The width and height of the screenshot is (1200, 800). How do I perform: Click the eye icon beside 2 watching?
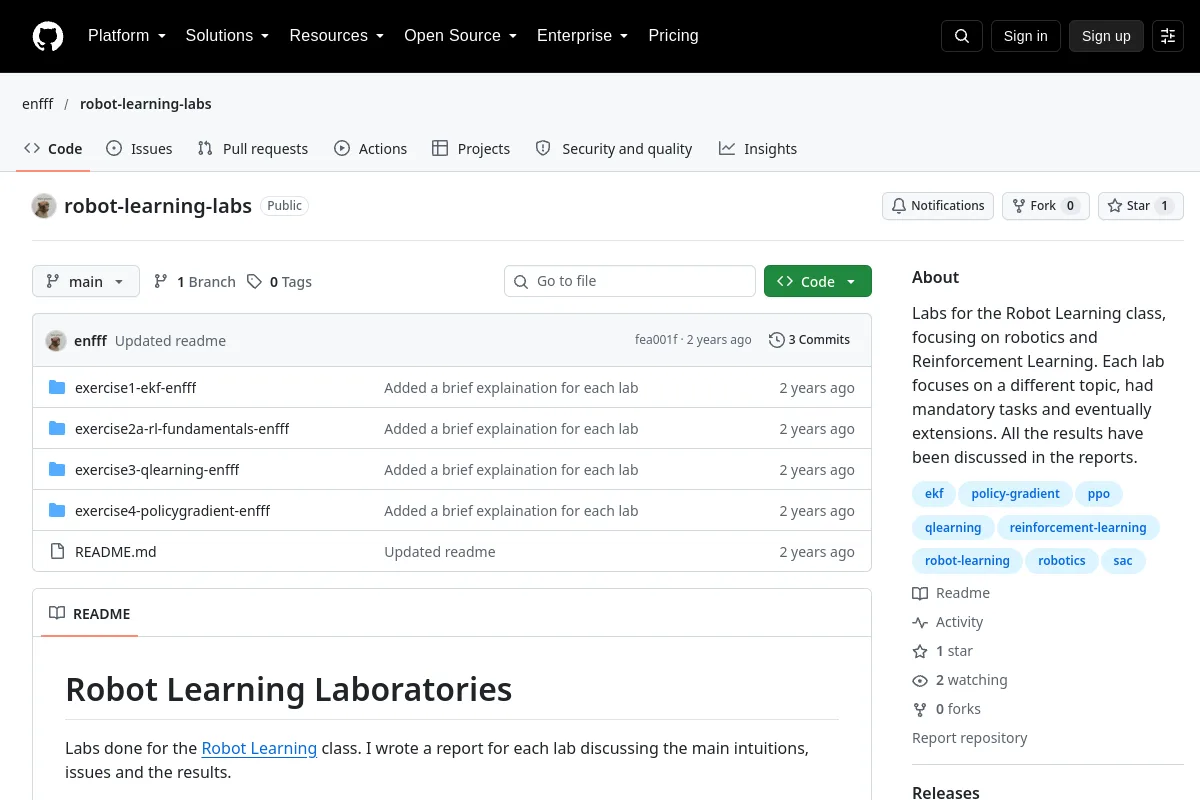[920, 680]
